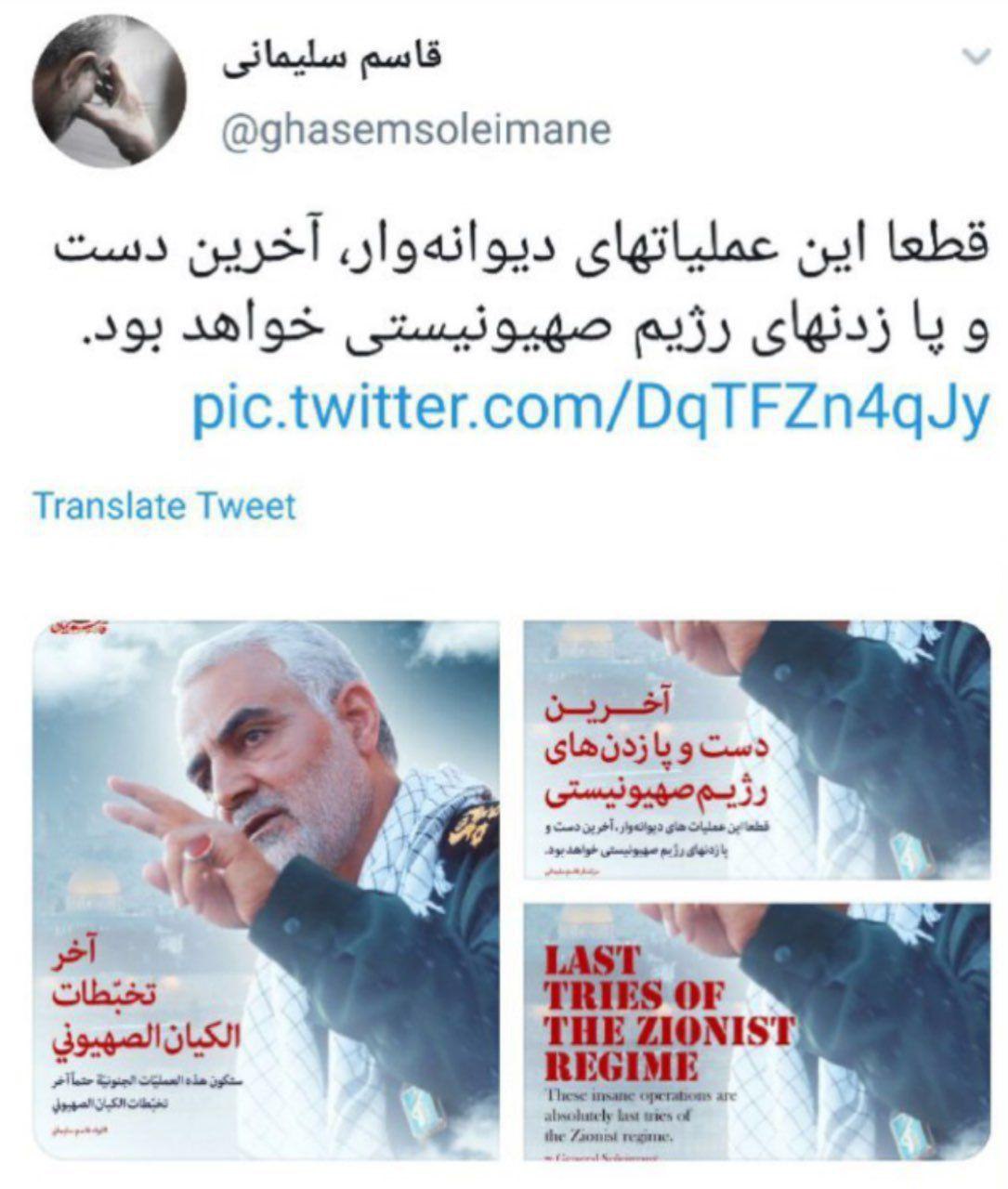Follow the pic.twitter.com/DqTFZn4qJy link
This screenshot has height=1189, width=1008.
click(588, 408)
